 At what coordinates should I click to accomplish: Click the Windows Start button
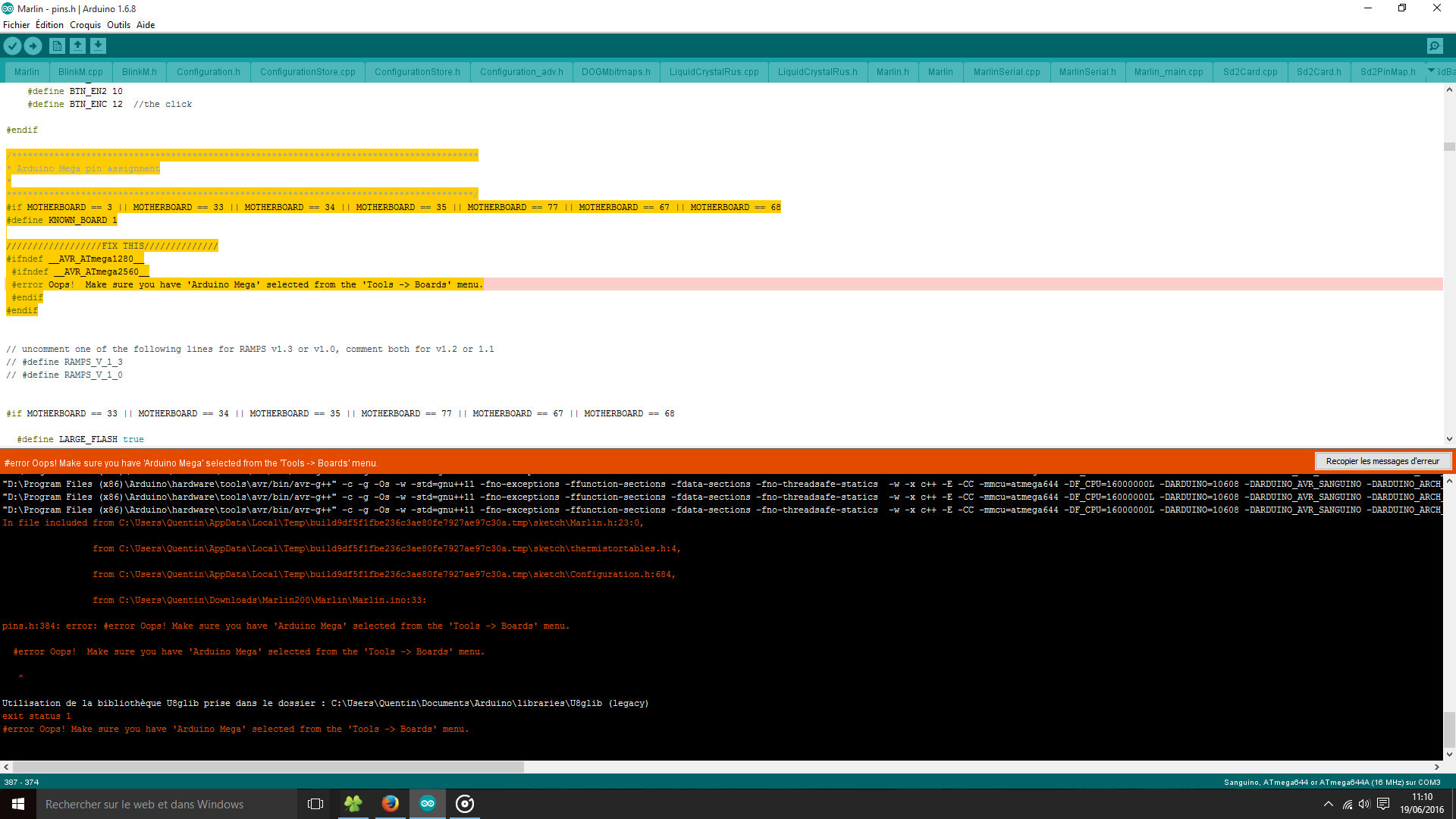pos(18,804)
